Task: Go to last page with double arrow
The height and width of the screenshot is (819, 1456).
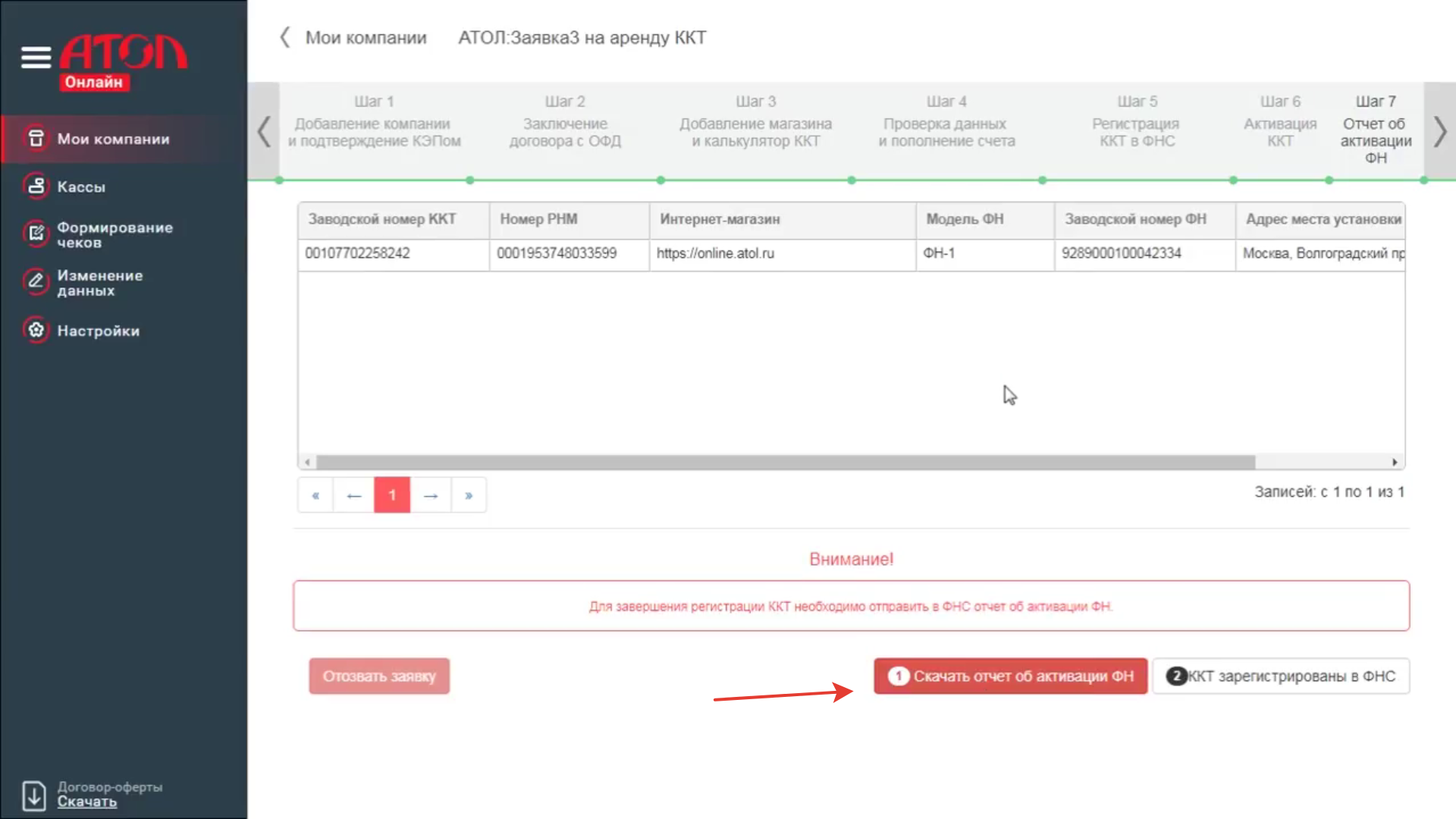Action: 469,495
